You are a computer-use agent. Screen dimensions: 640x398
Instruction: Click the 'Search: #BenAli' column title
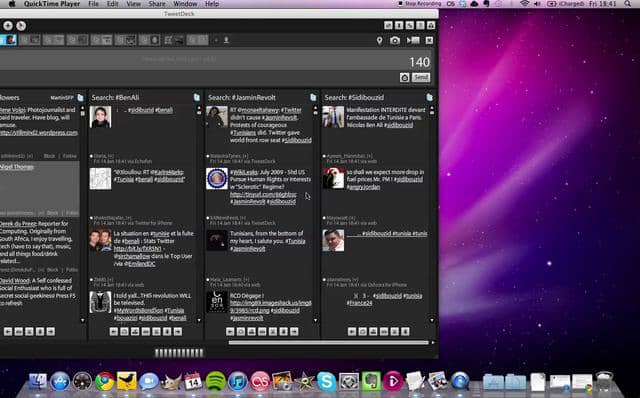point(115,98)
